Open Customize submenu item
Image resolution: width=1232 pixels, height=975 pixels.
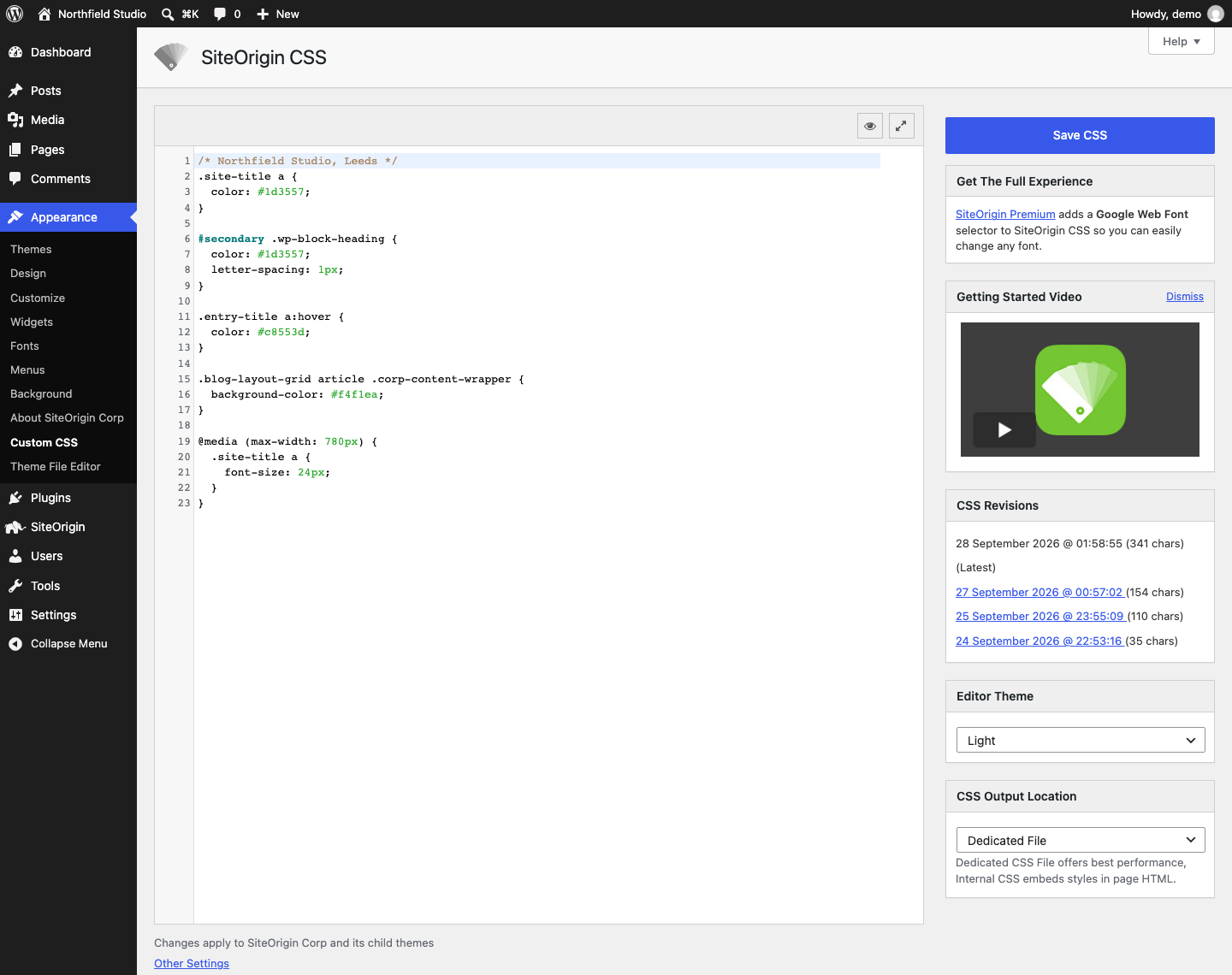[38, 298]
